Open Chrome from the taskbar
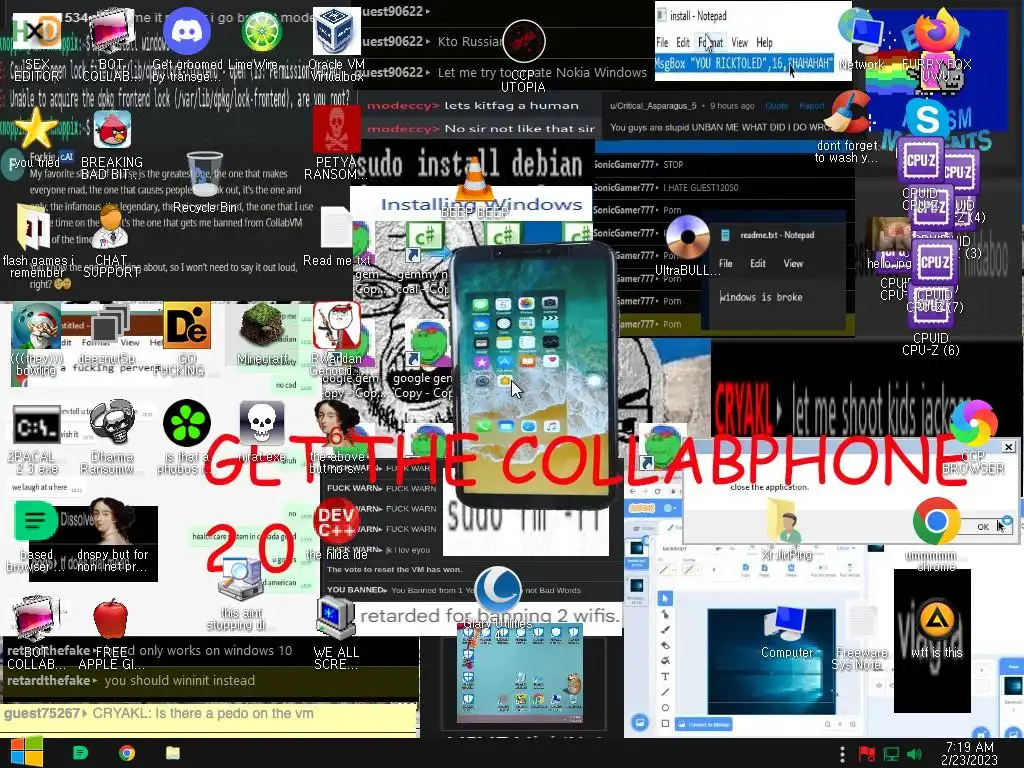 pyautogui.click(x=127, y=753)
